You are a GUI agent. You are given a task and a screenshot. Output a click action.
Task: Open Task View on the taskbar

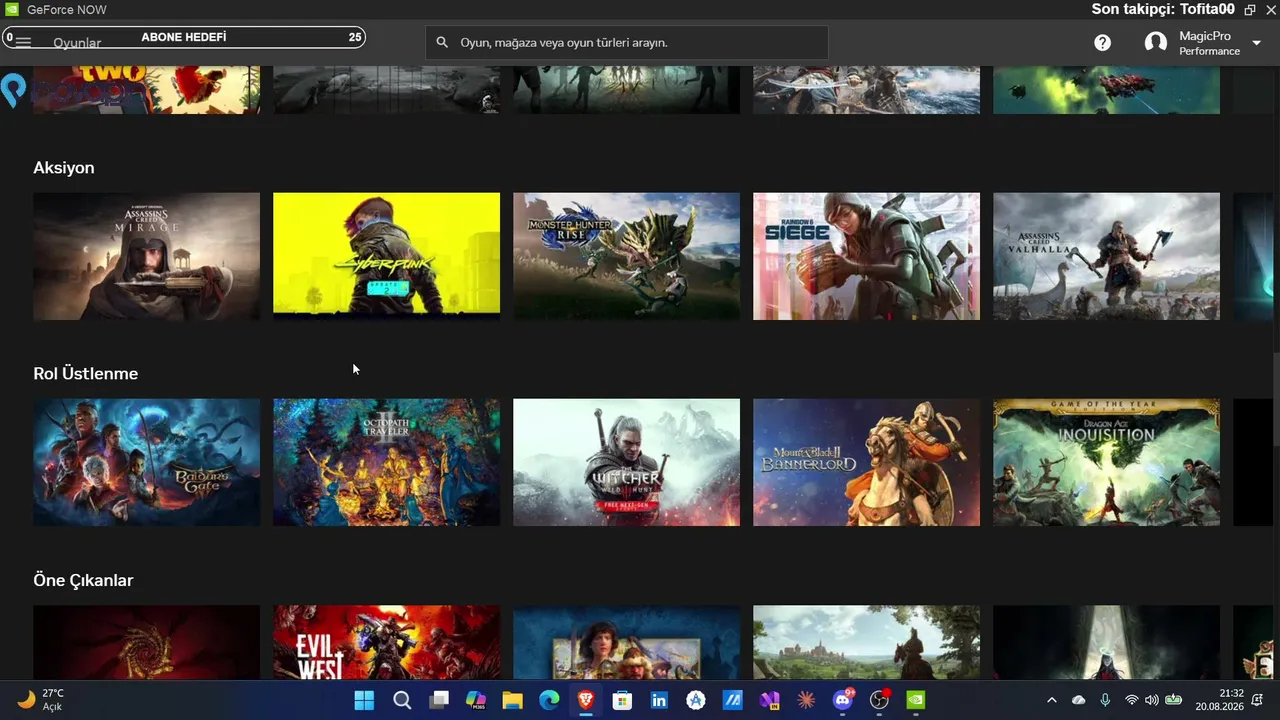click(439, 700)
